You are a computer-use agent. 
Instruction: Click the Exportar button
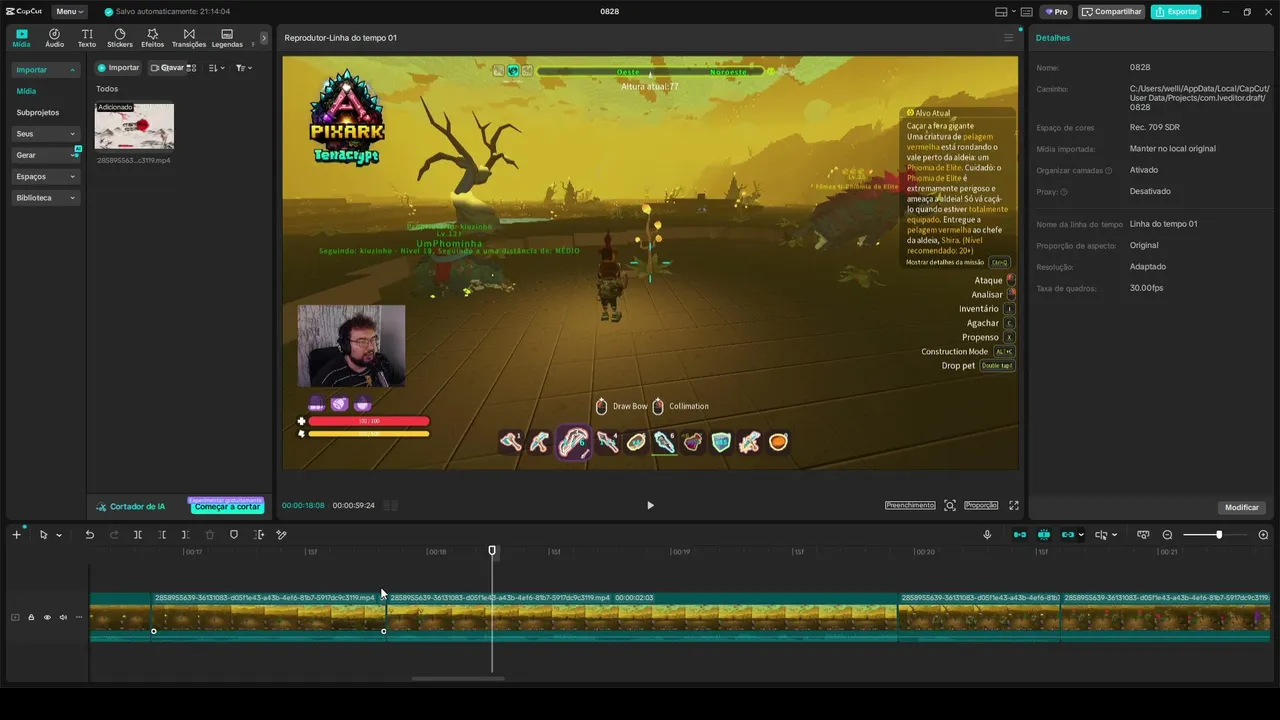(x=1176, y=12)
